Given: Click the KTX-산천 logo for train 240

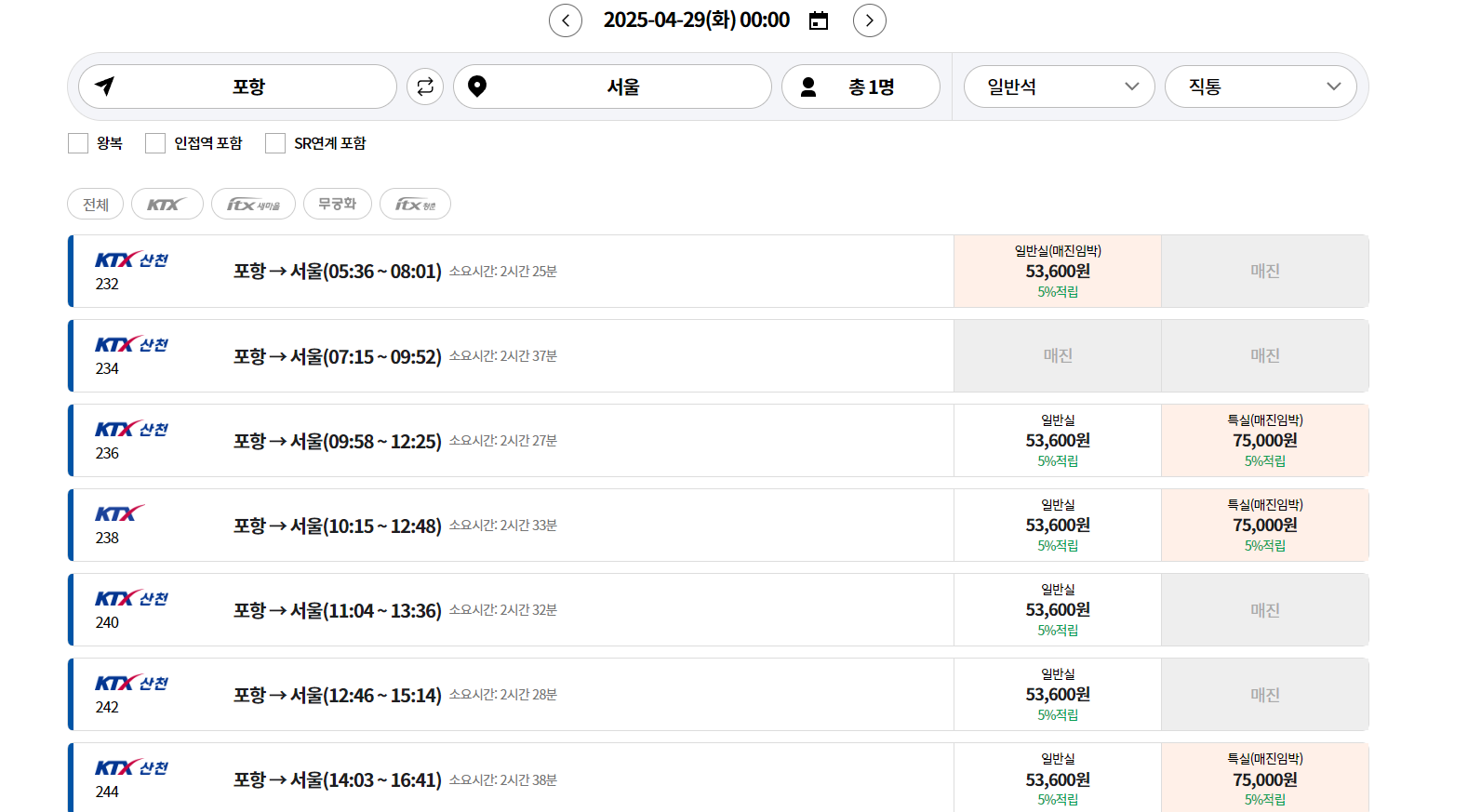Looking at the screenshot, I should (131, 598).
